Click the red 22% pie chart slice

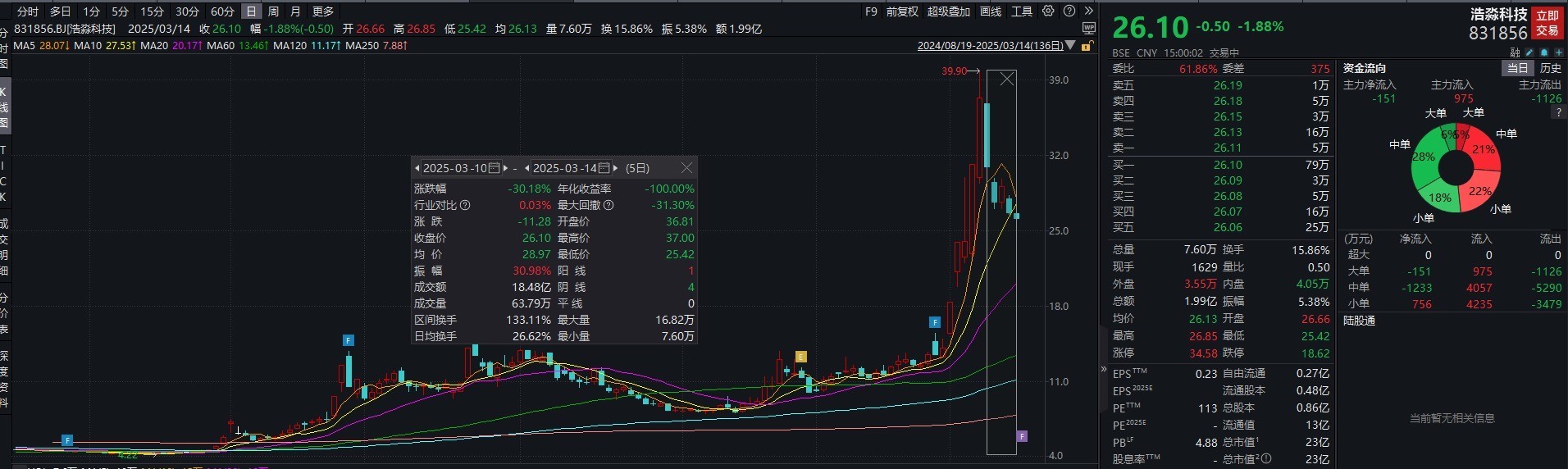[1479, 192]
